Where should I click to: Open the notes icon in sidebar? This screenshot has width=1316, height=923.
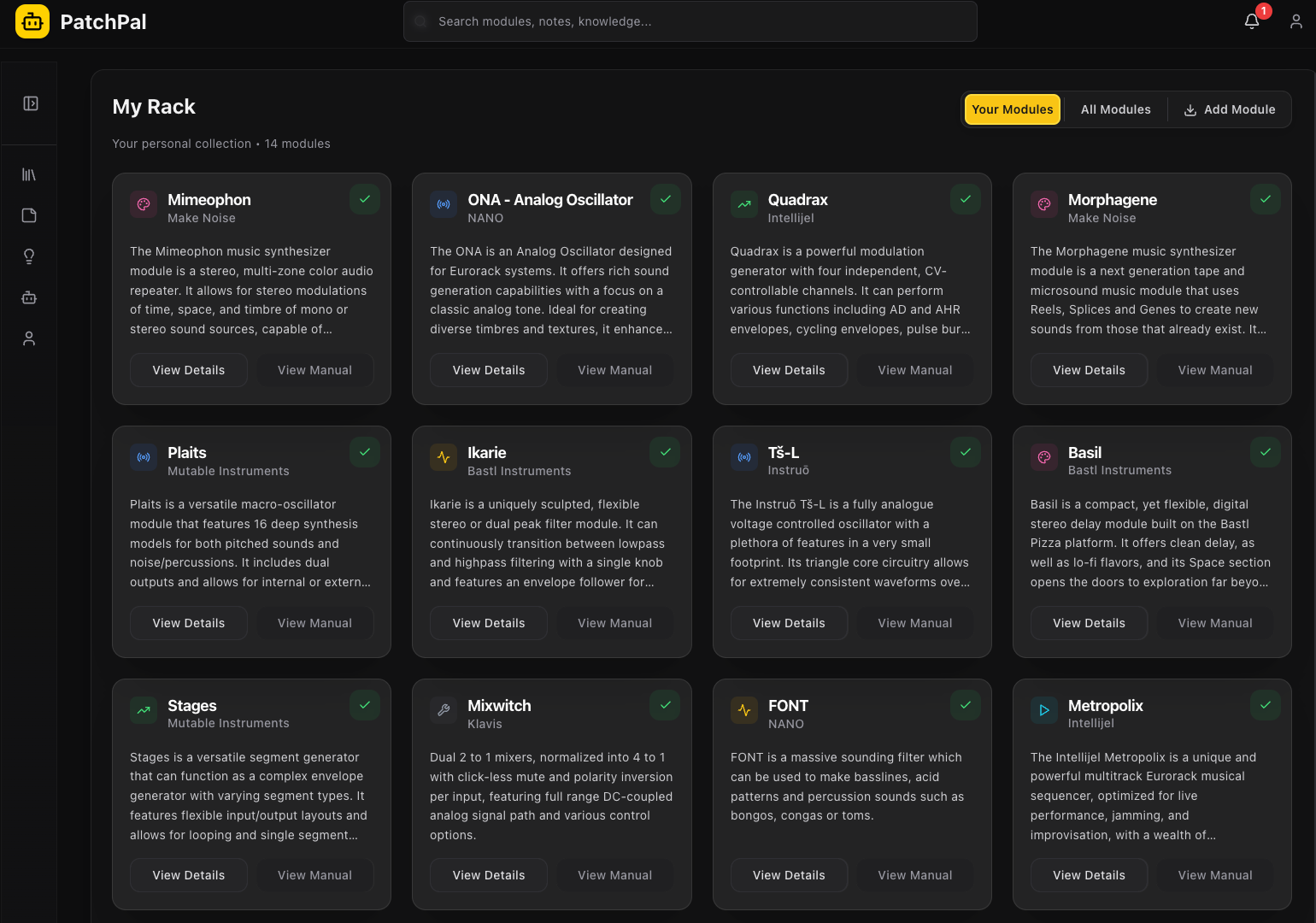pos(29,215)
